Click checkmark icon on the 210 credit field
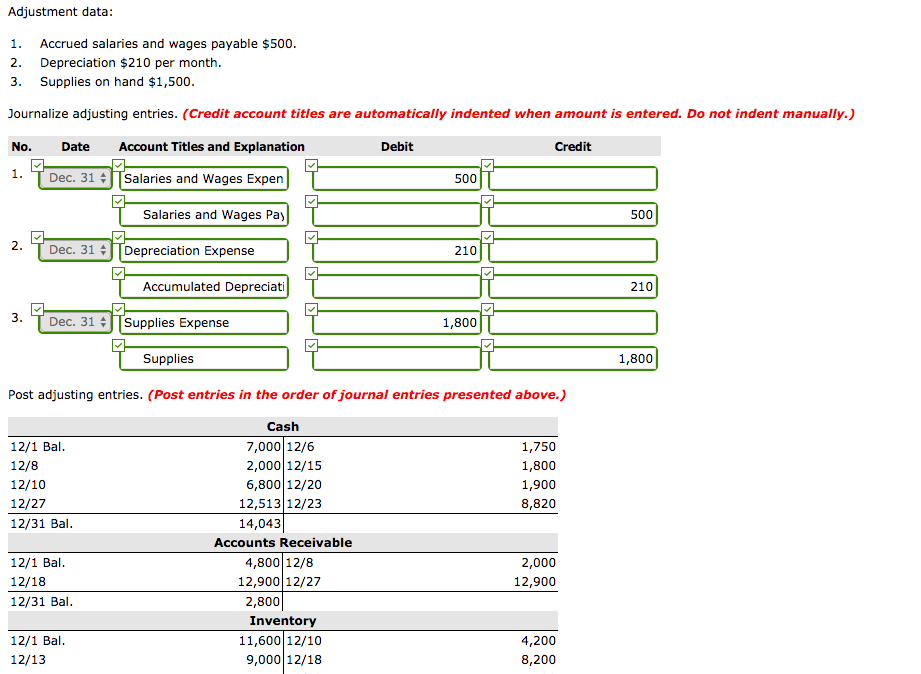The height and width of the screenshot is (674, 921). (488, 273)
